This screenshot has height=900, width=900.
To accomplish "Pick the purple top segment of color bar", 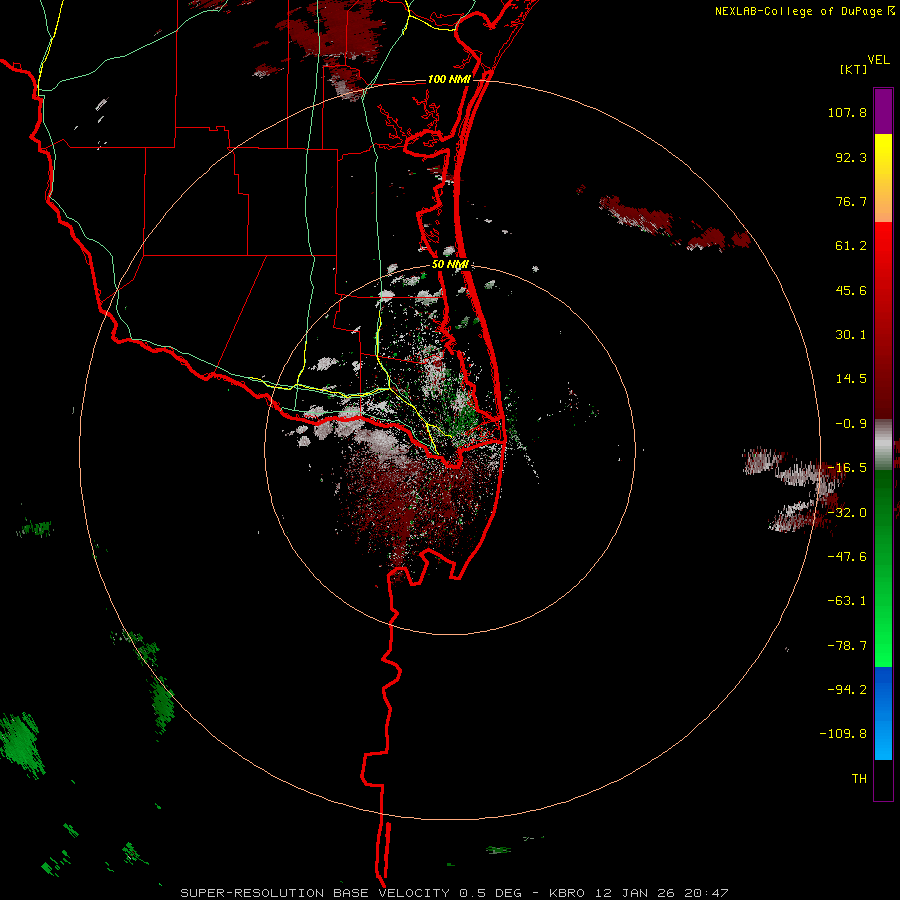I will click(883, 111).
